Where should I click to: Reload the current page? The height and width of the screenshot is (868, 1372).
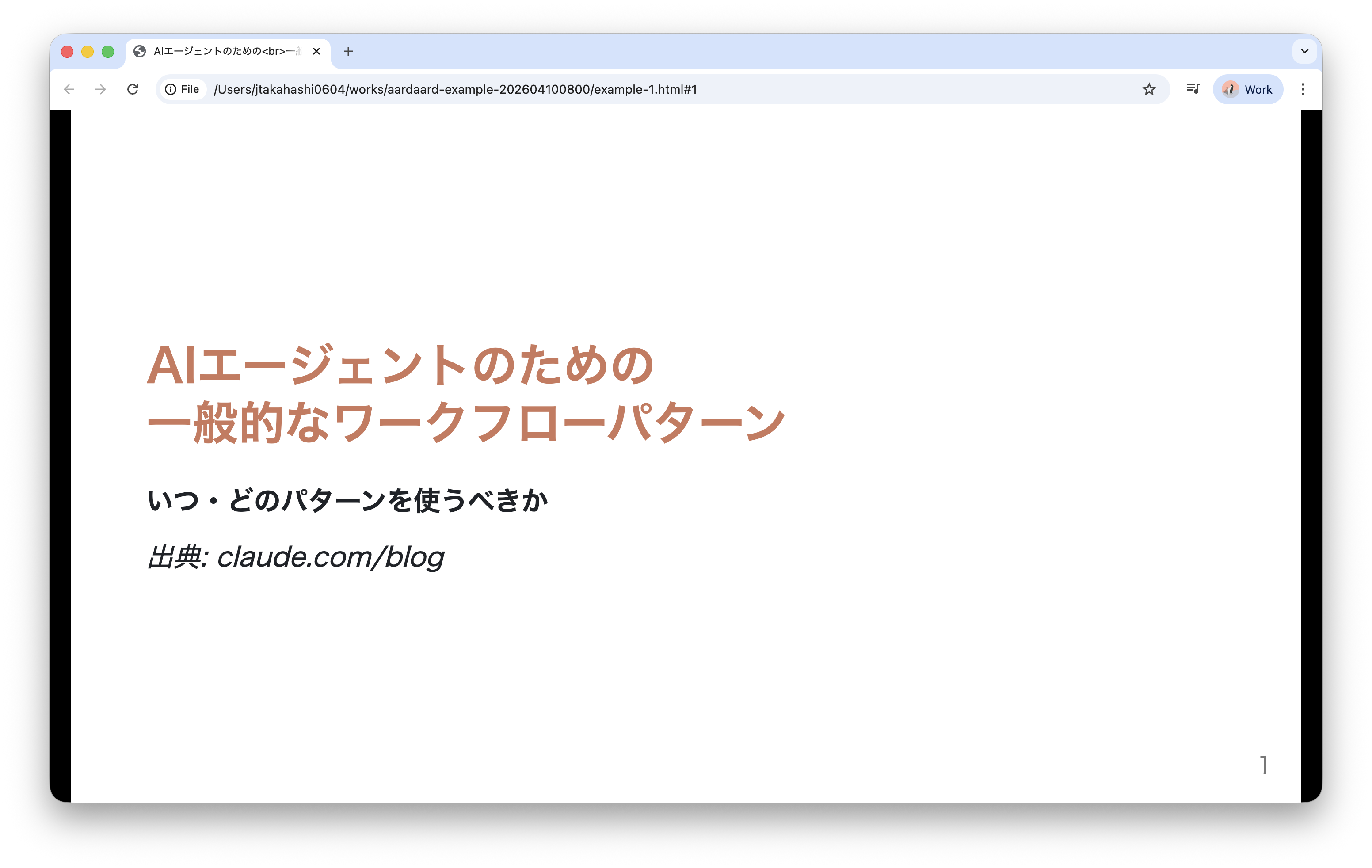[x=133, y=89]
